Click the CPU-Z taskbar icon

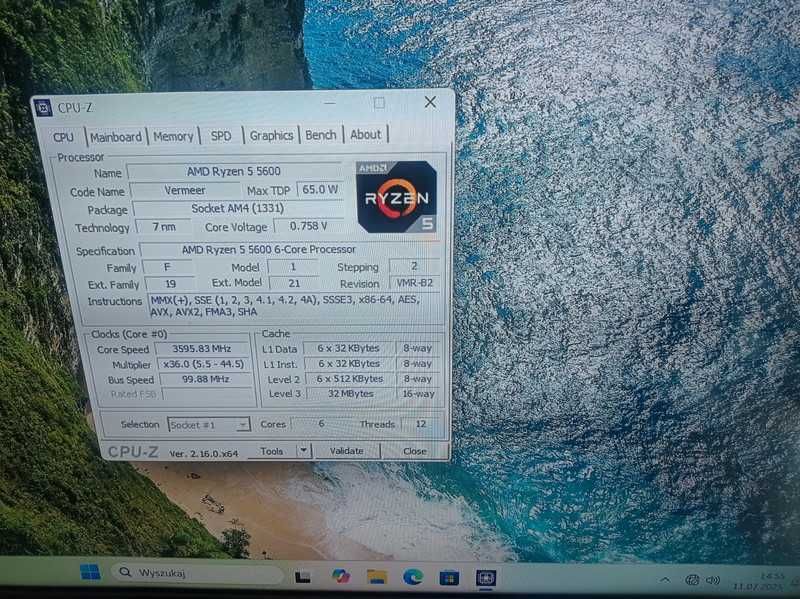pos(485,579)
